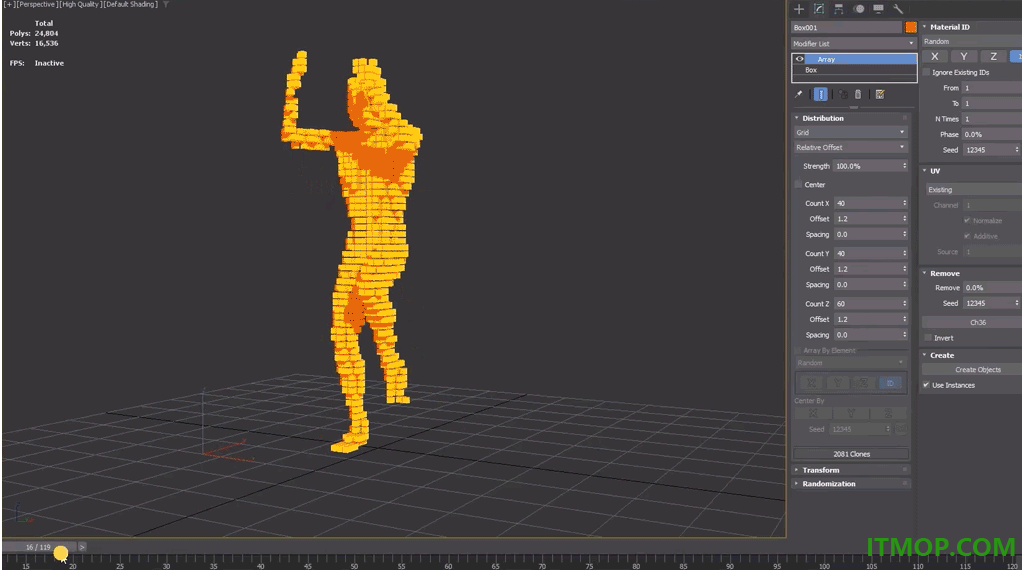This screenshot has height=570, width=1025.
Task: Click the Make Unique icon
Action: (x=843, y=94)
